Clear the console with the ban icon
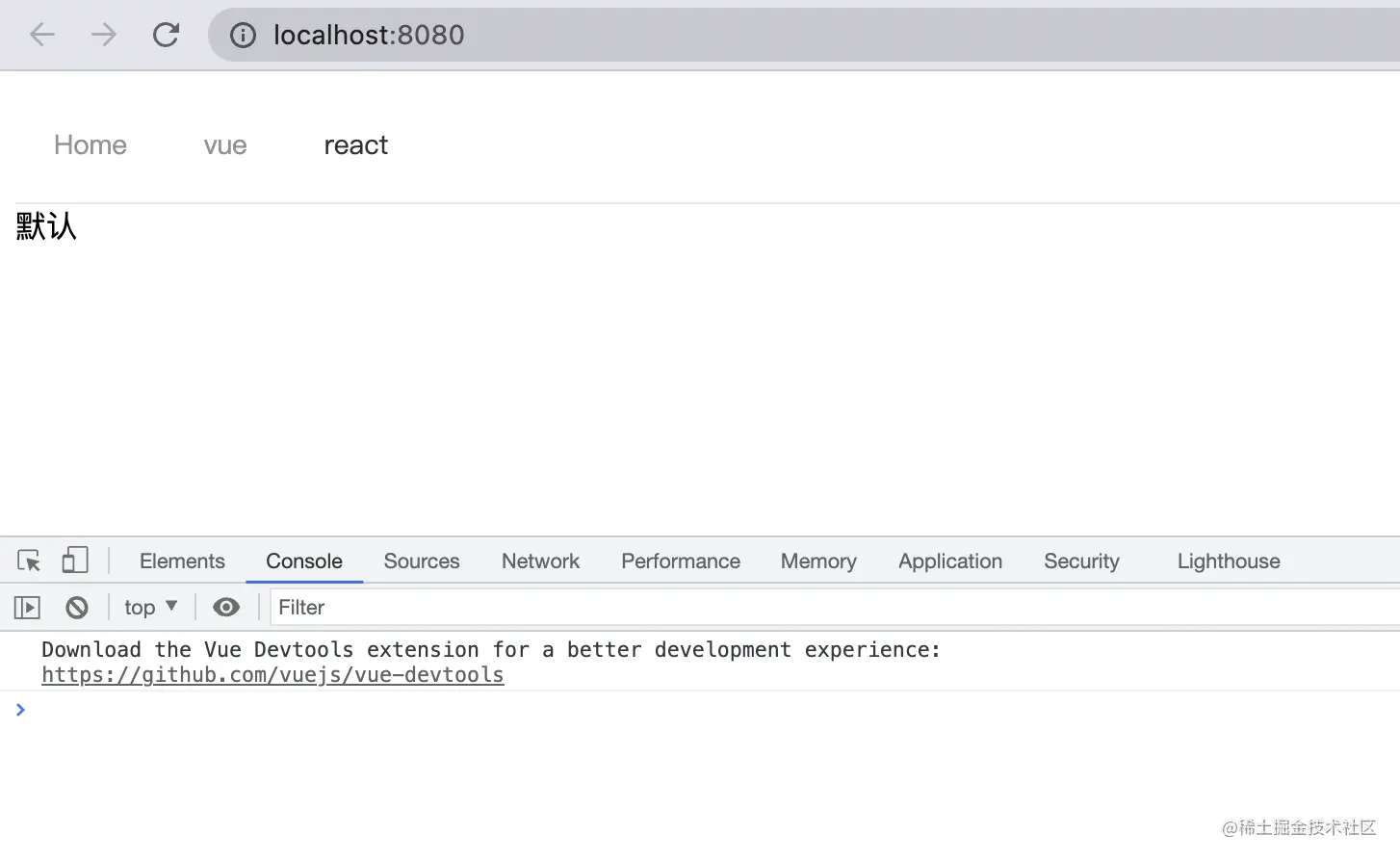This screenshot has height=861, width=1400. (77, 608)
